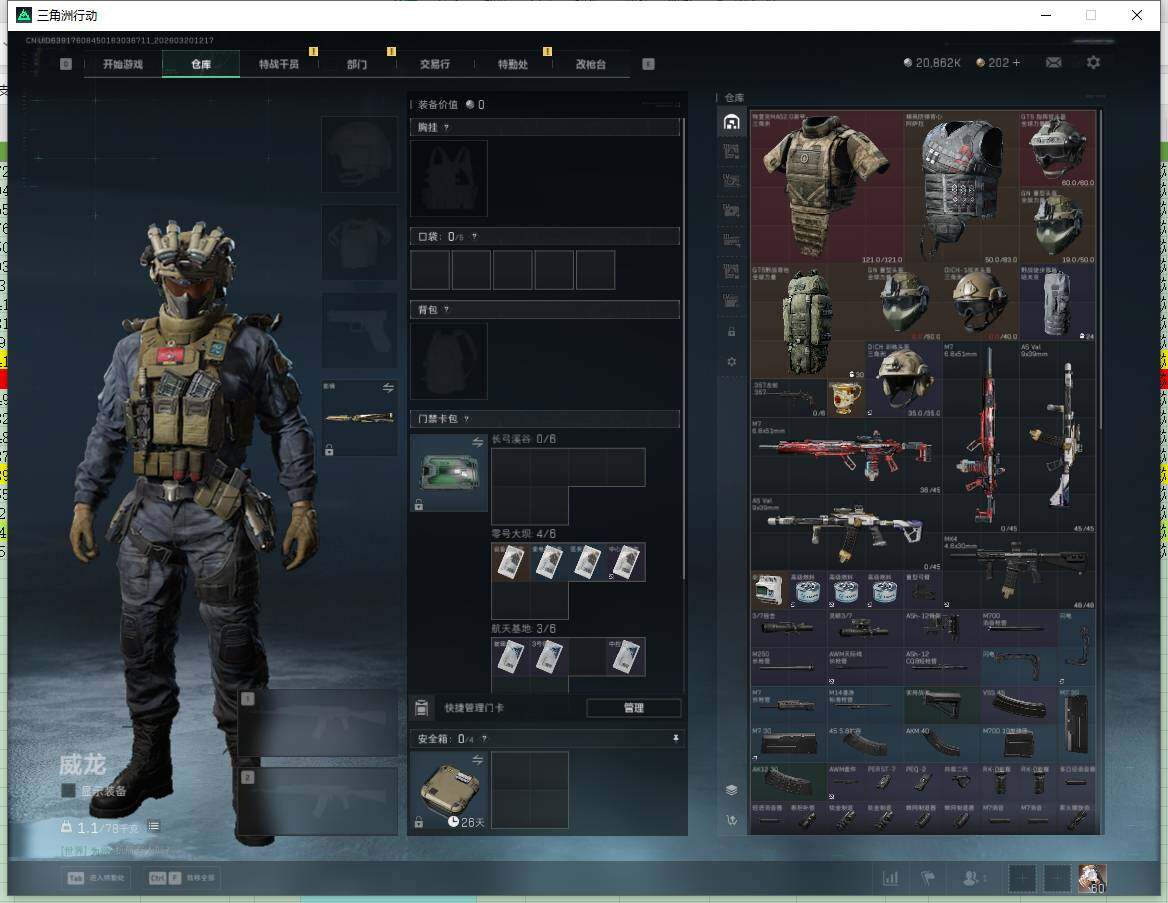Screen dimensions: 1168x903
Task: Open weight details list icon beside 78千克
Action: (153, 826)
